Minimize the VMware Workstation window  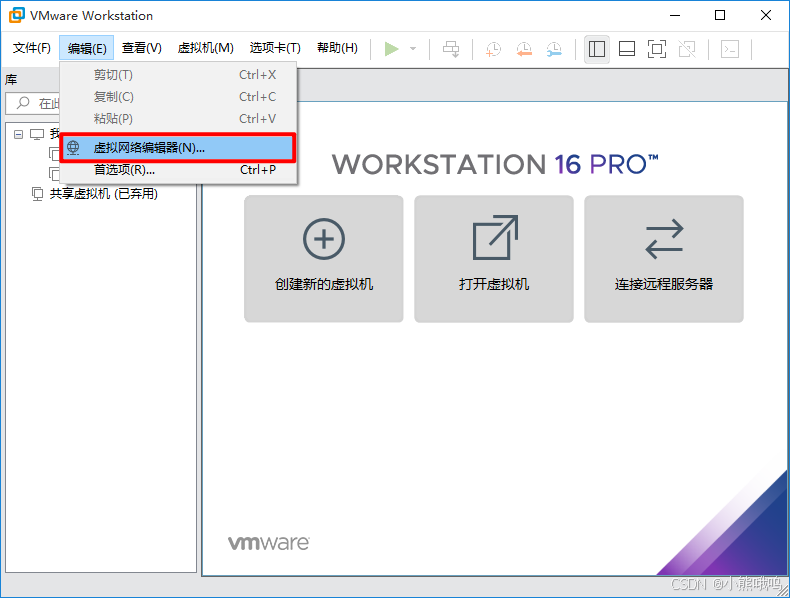click(x=675, y=15)
